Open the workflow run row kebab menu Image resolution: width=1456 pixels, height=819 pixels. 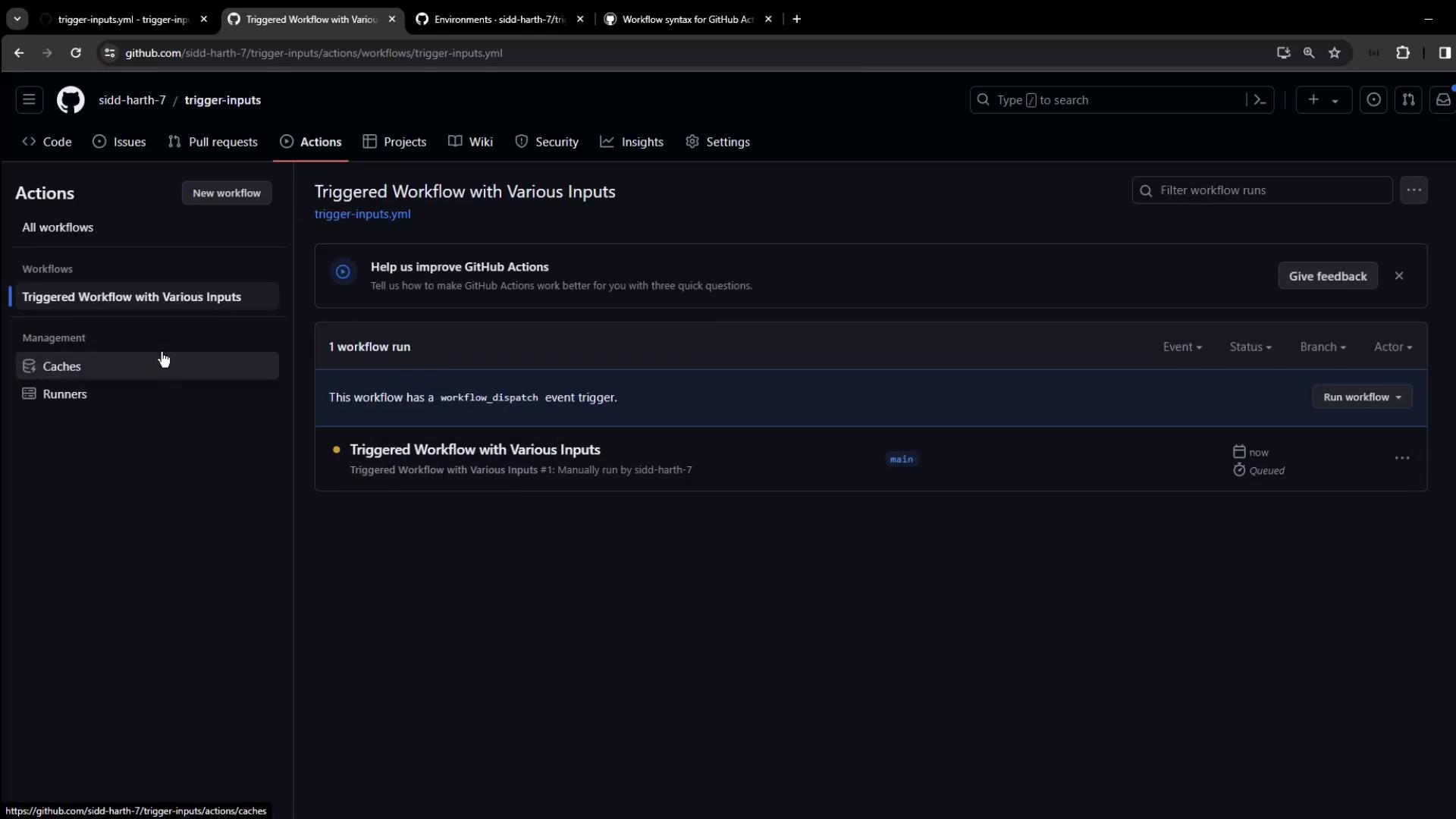[1402, 459]
